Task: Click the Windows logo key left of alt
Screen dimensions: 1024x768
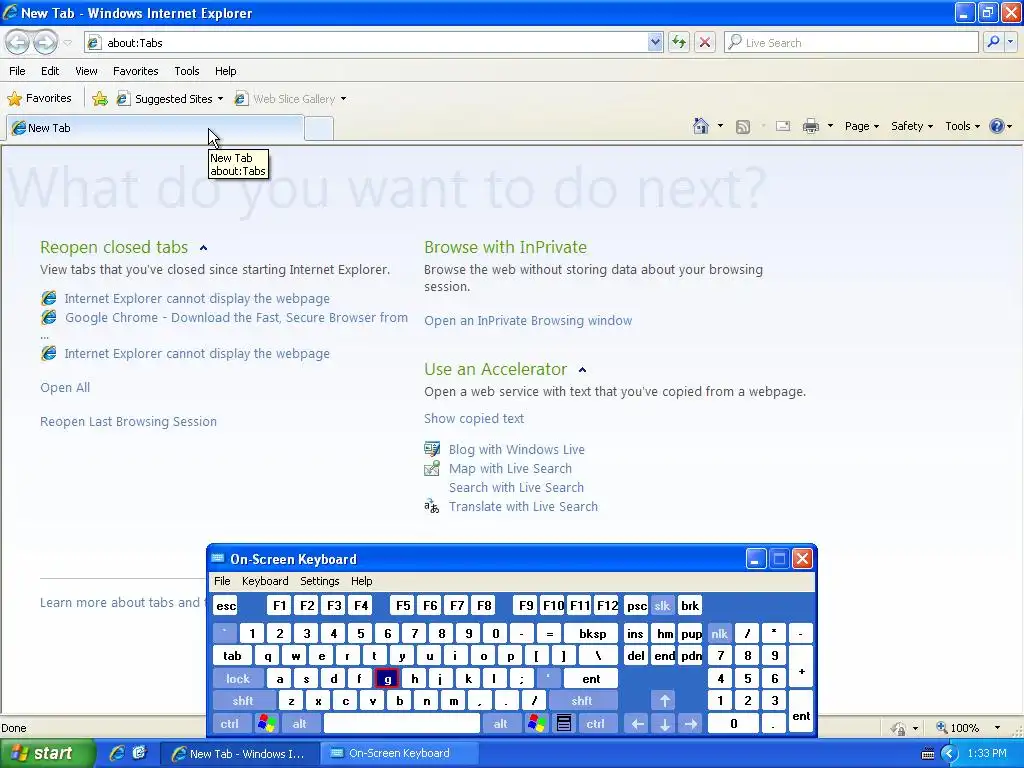Action: (266, 724)
